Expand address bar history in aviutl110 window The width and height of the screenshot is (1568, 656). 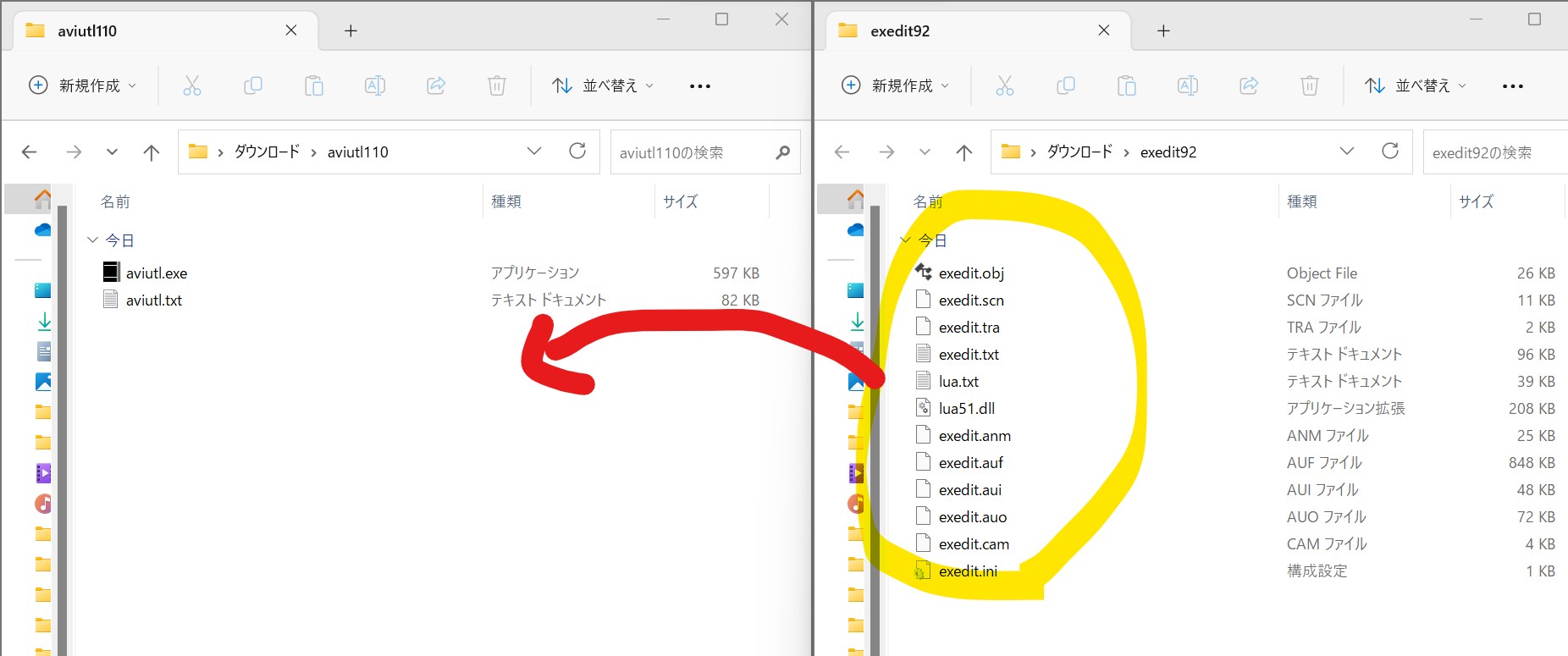[x=534, y=152]
